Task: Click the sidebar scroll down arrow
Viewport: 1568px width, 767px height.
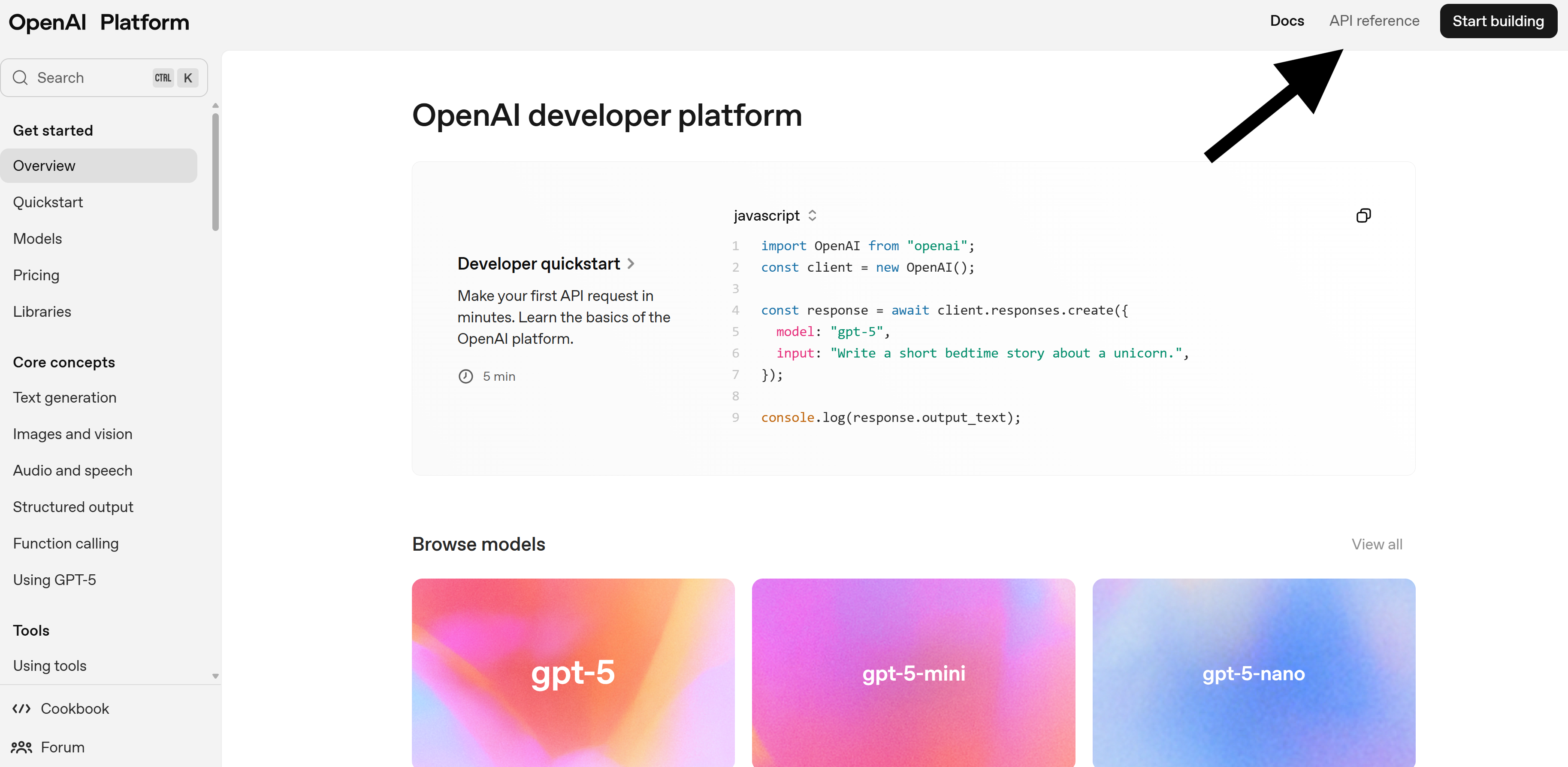Action: click(x=215, y=676)
